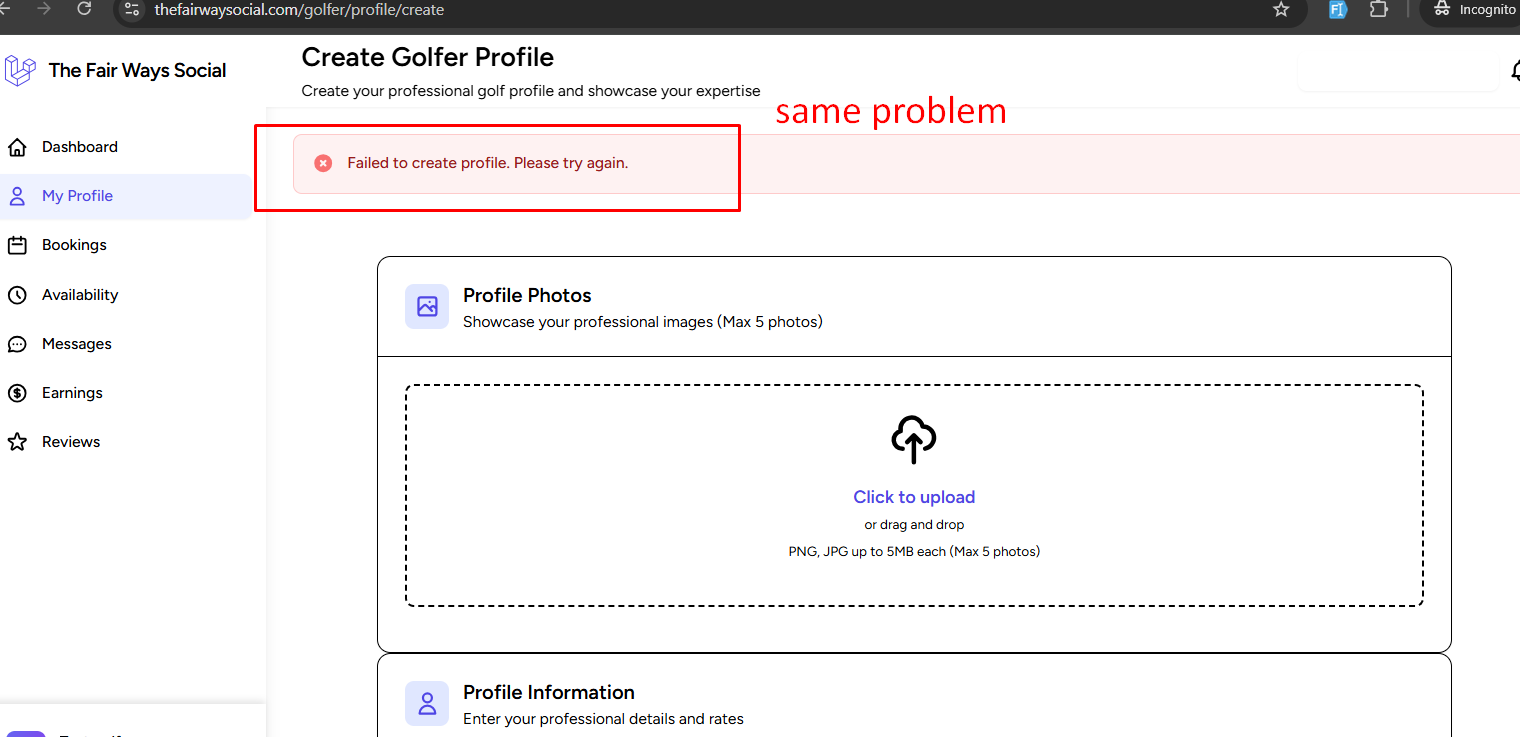Select My Profile in the sidebar
The image size is (1520, 737).
[x=77, y=196]
